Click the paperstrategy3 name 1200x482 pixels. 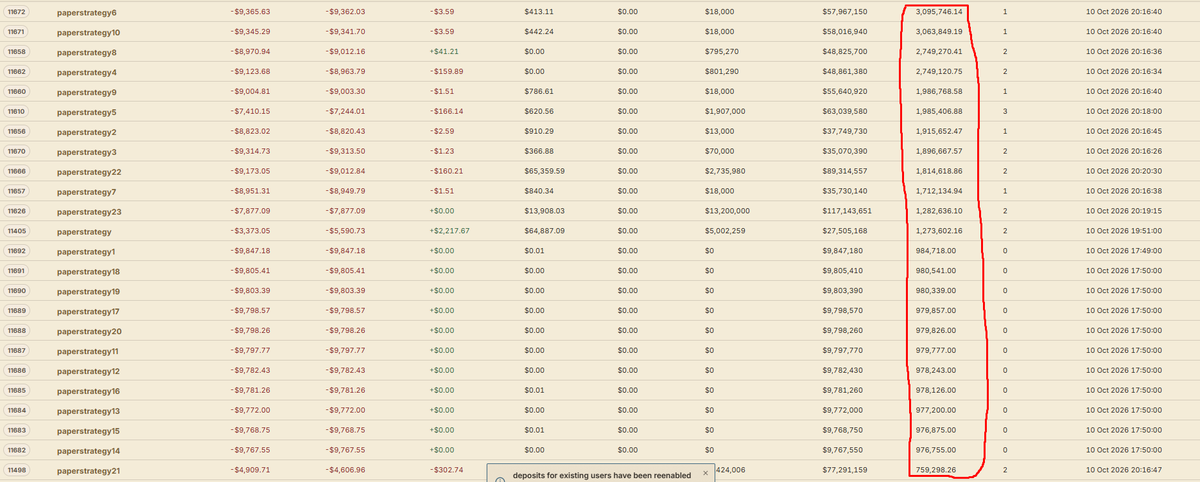tap(87, 152)
